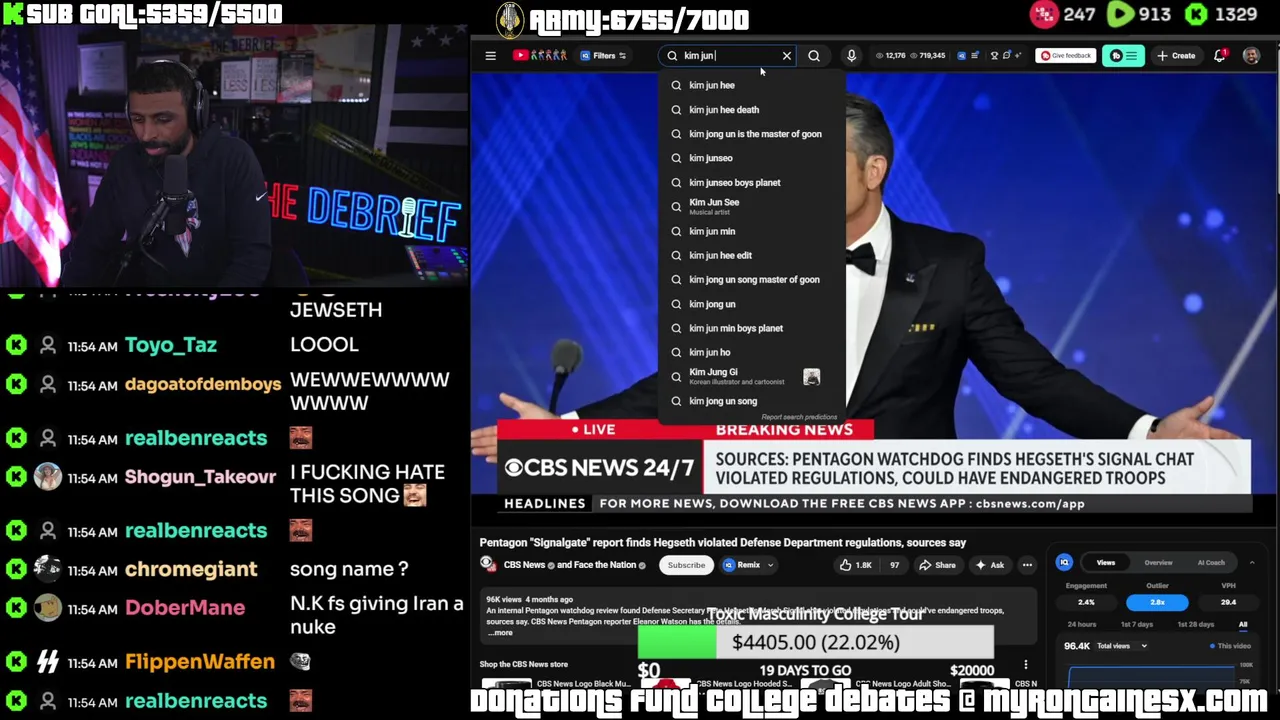Select '1st 28 days' time range

[x=1195, y=625]
